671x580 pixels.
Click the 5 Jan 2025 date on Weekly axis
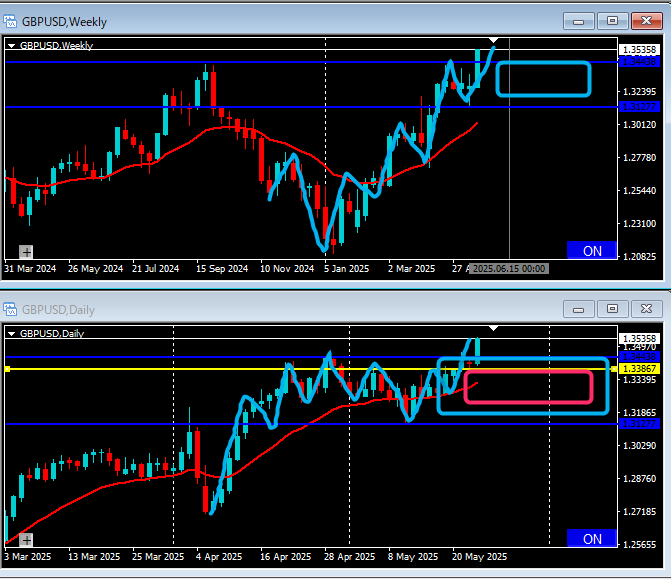point(346,268)
